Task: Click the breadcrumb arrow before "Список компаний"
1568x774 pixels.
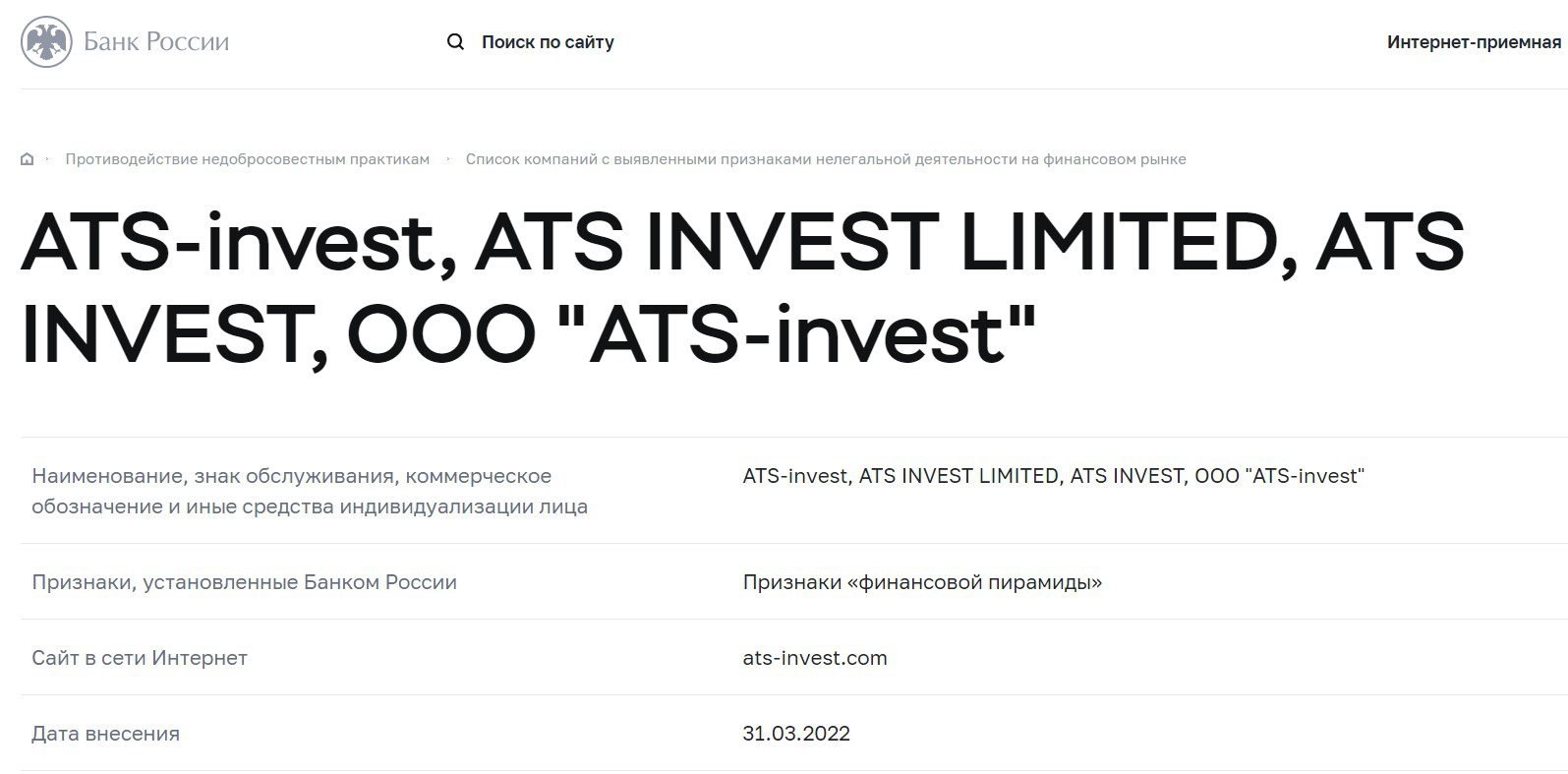Action: pyautogui.click(x=448, y=159)
